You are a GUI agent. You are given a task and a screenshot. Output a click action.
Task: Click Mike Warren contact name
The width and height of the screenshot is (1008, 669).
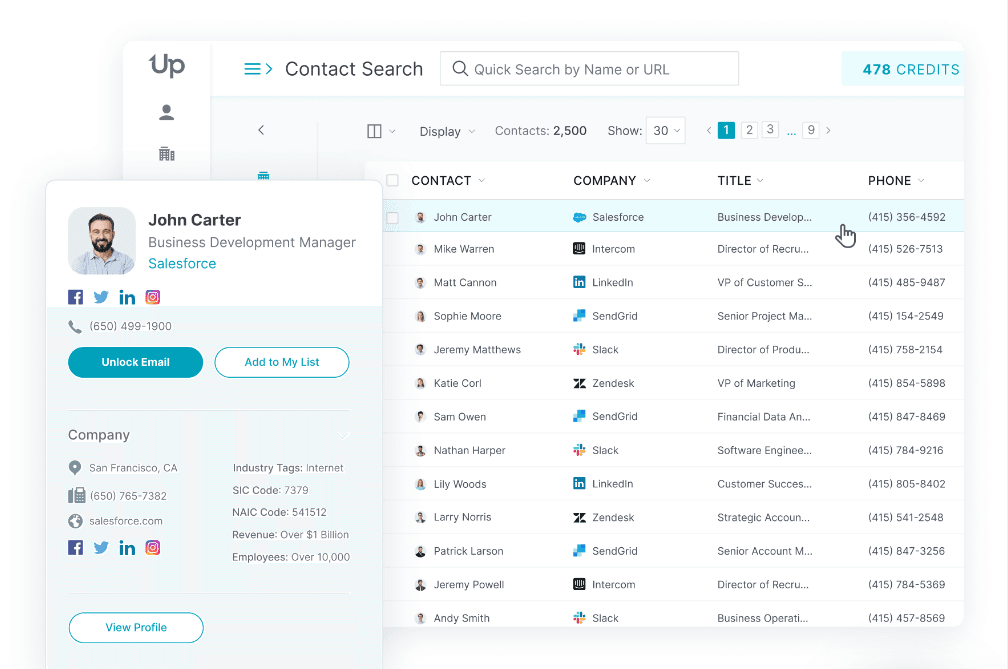click(x=464, y=249)
